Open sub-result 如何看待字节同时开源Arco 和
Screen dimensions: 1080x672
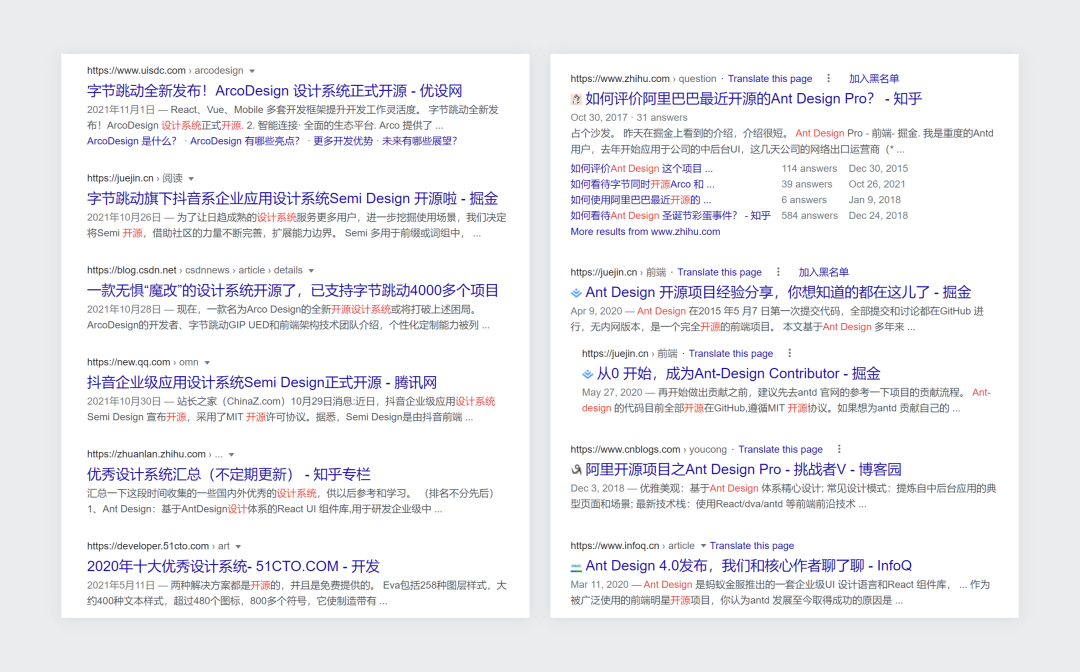[x=643, y=185]
